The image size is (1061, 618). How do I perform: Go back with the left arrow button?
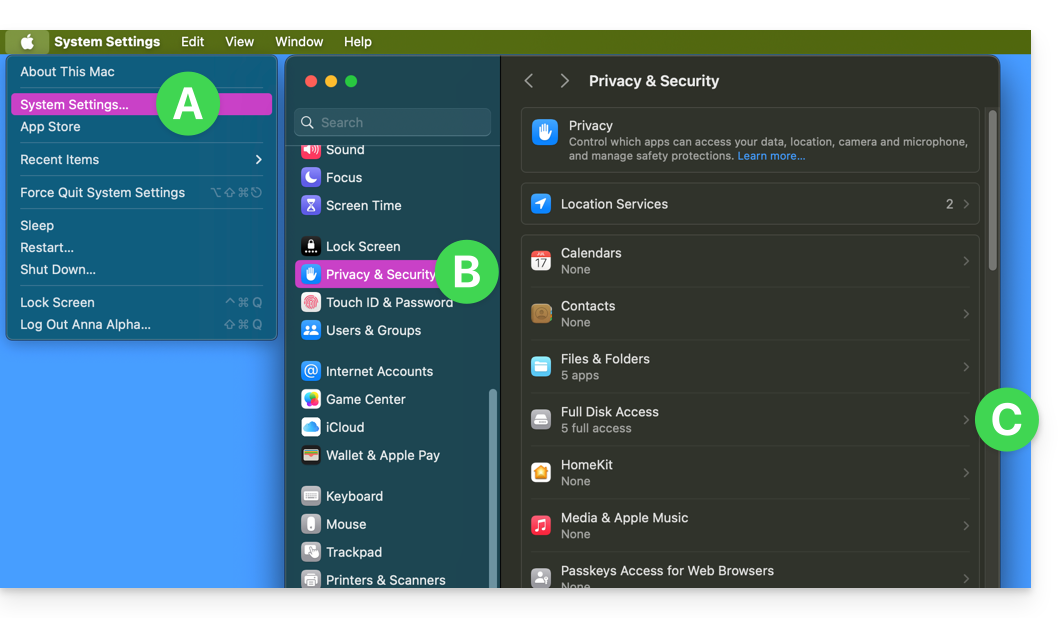(529, 81)
